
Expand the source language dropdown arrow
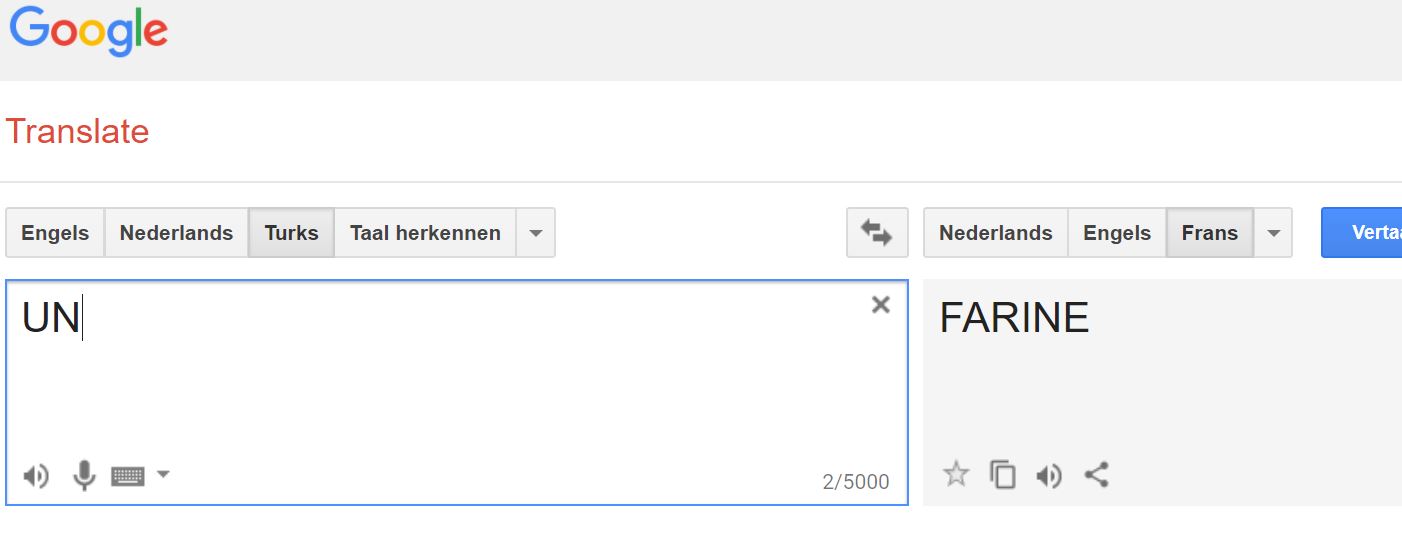tap(536, 233)
